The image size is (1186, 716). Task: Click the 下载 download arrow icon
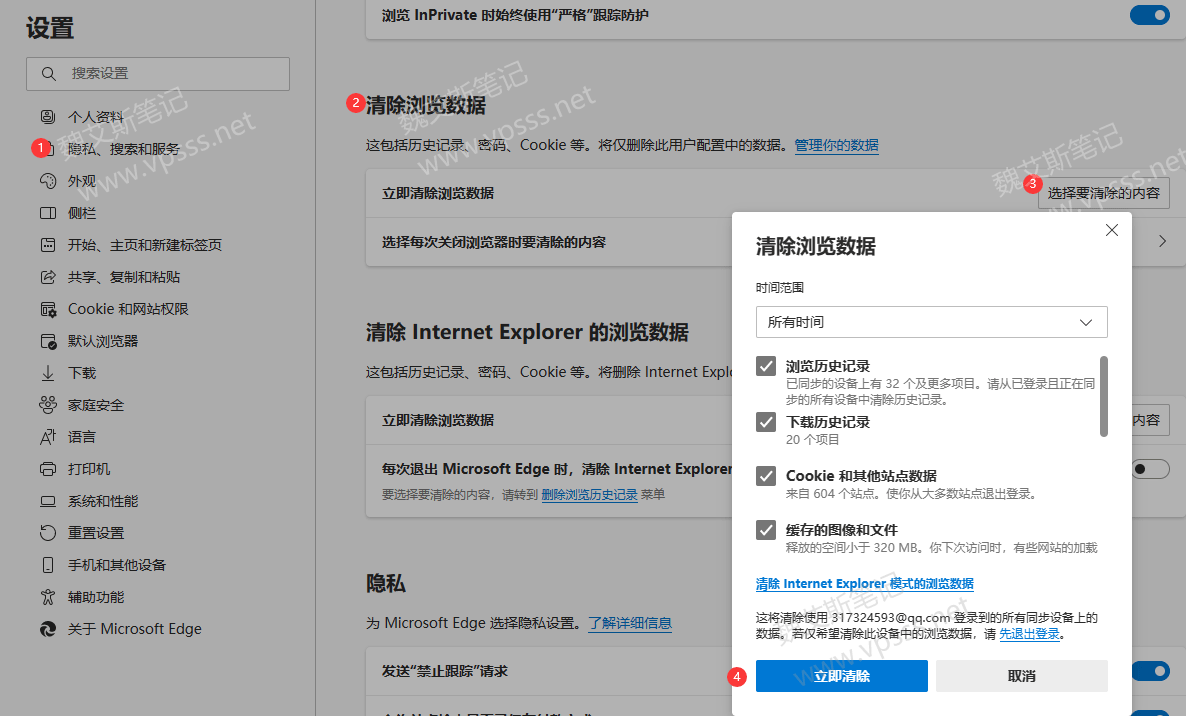click(48, 373)
